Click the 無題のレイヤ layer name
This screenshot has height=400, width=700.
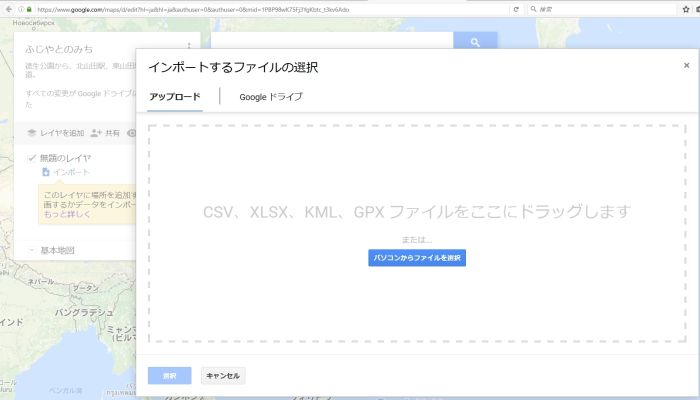coord(66,158)
